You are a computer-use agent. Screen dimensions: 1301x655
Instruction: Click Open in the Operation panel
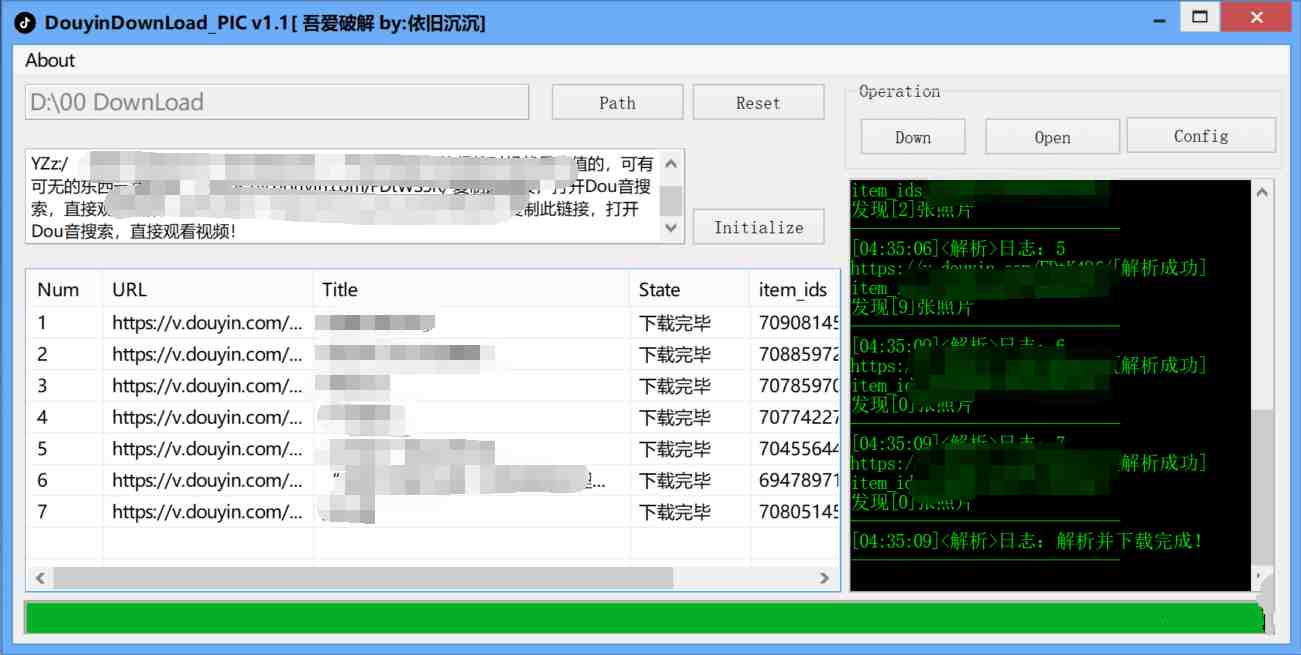(x=1052, y=136)
